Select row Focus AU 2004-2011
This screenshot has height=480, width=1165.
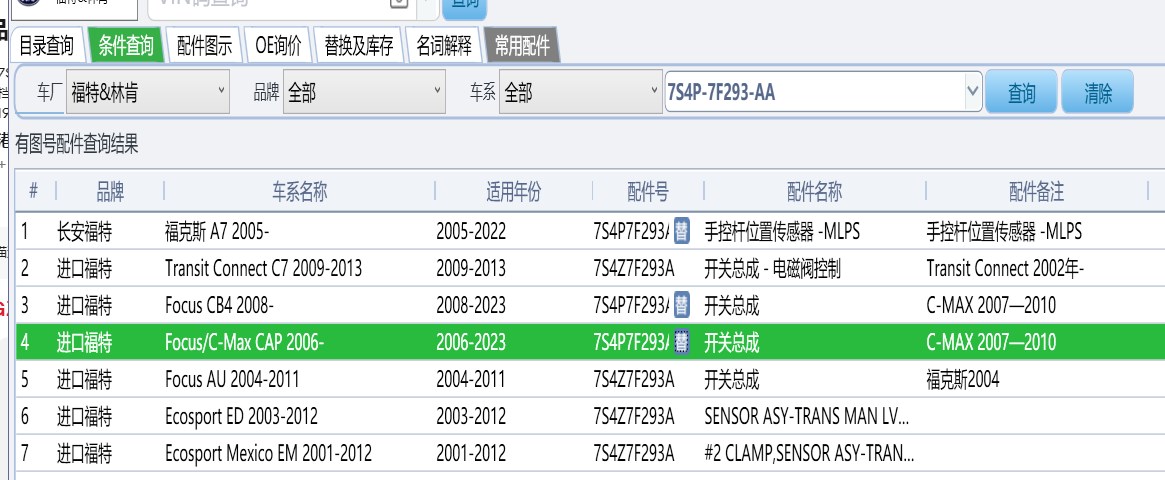point(590,379)
